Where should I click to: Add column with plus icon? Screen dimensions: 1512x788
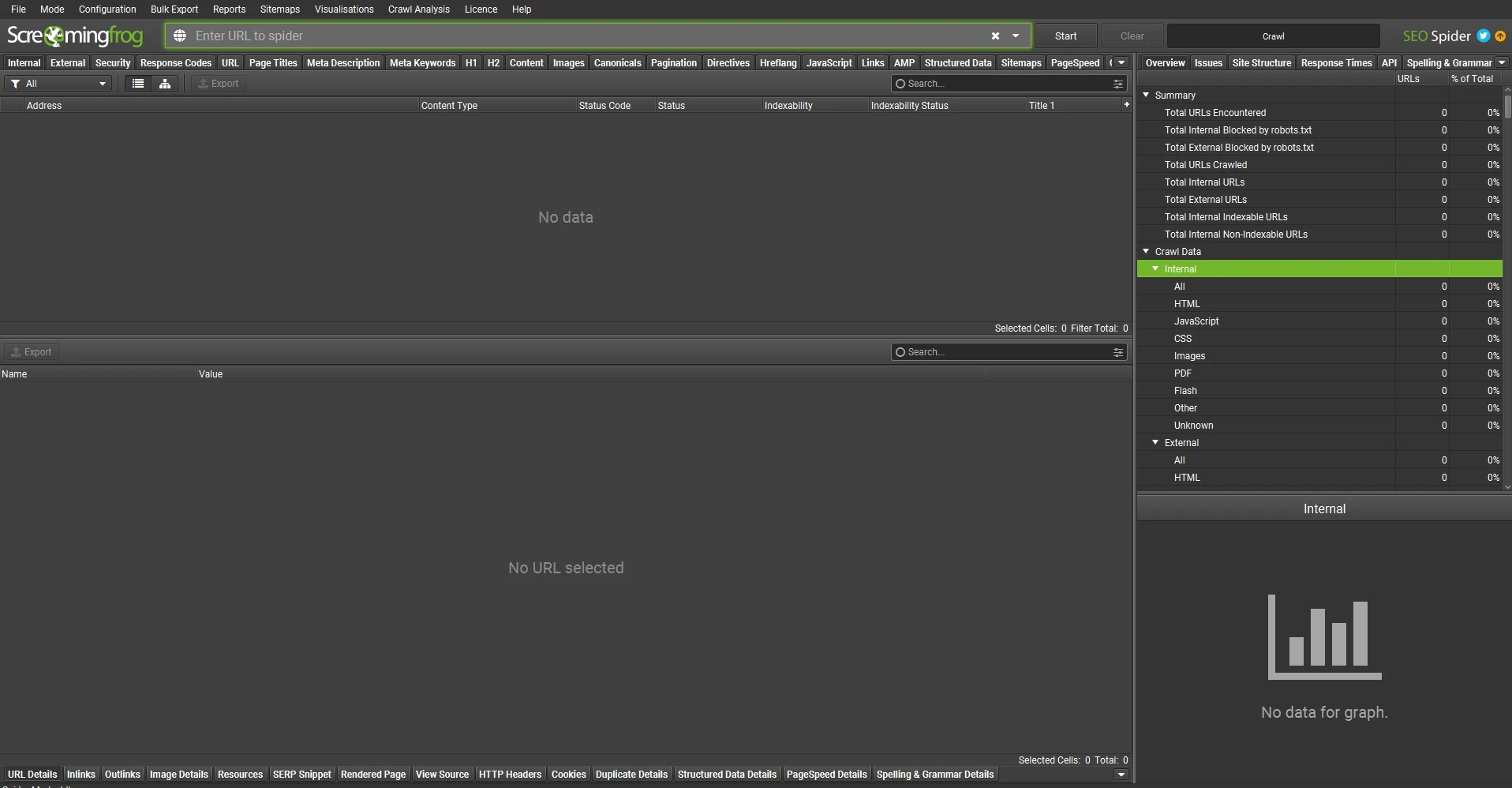click(1126, 105)
